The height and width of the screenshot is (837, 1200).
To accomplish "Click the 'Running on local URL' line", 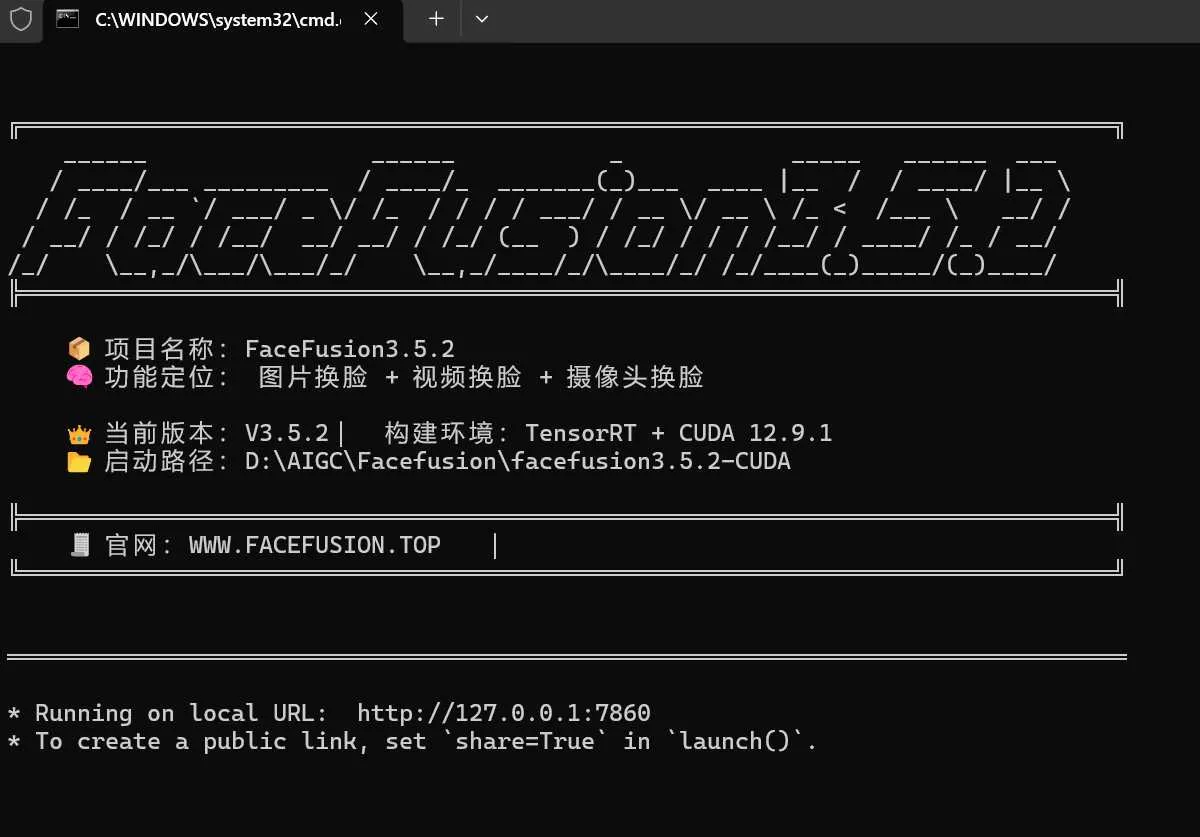I will point(329,713).
